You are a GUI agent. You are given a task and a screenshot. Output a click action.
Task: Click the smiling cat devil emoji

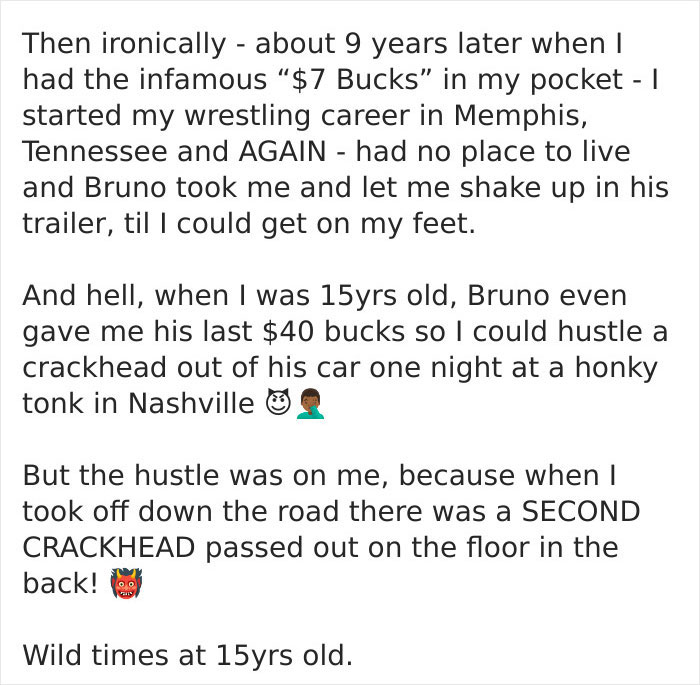coord(278,402)
